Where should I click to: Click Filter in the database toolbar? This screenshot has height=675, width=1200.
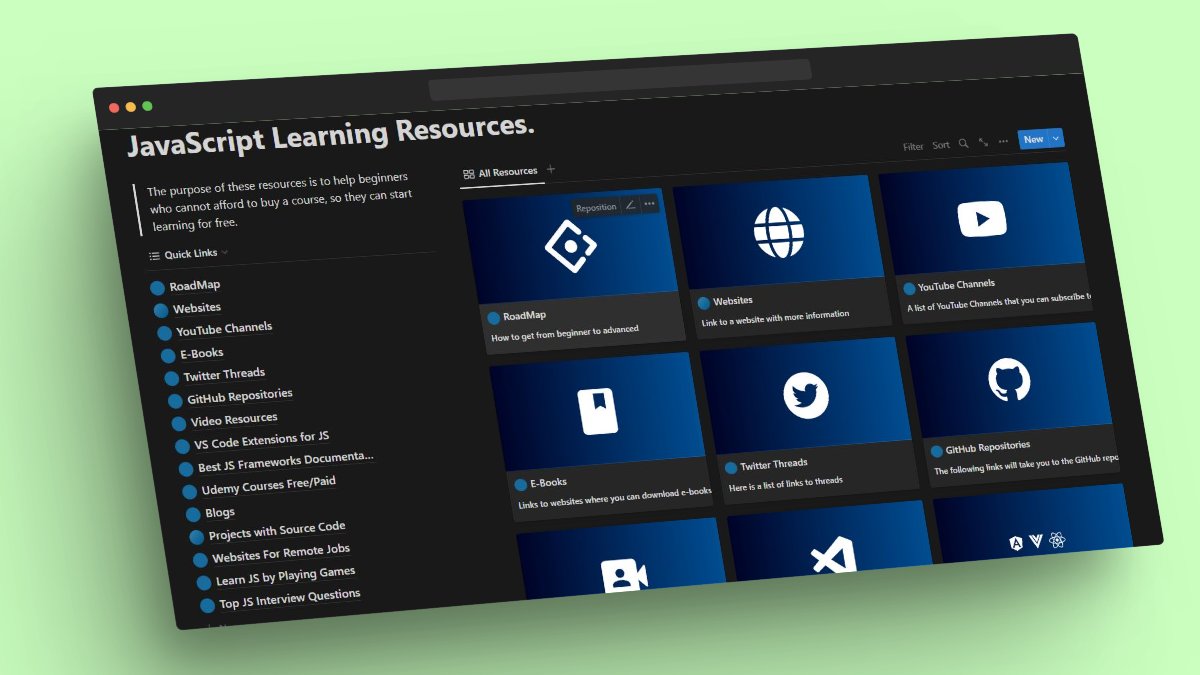point(913,147)
